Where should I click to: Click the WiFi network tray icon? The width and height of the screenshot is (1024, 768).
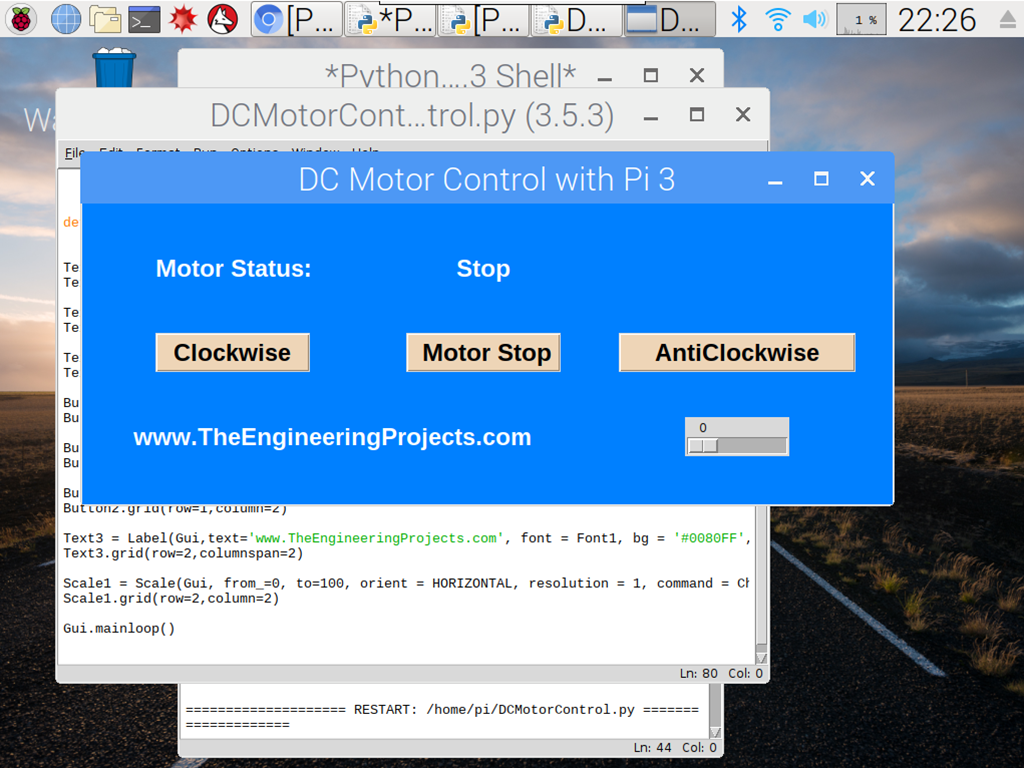point(778,17)
